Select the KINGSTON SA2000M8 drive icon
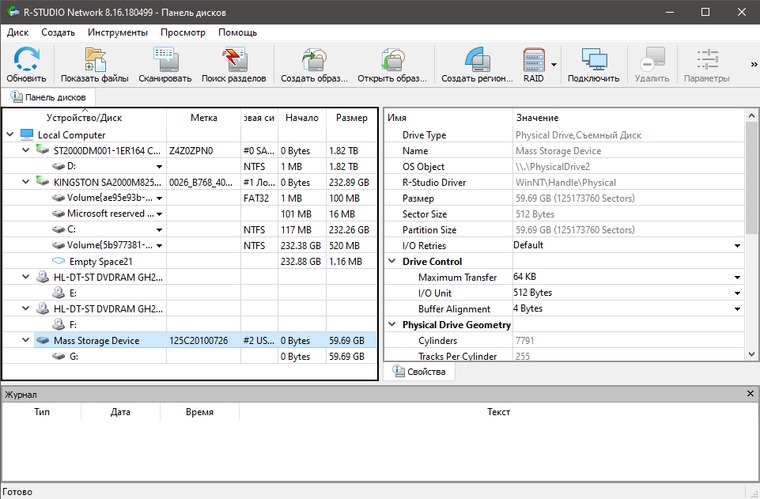Viewport: 760px width, 499px height. pos(43,181)
